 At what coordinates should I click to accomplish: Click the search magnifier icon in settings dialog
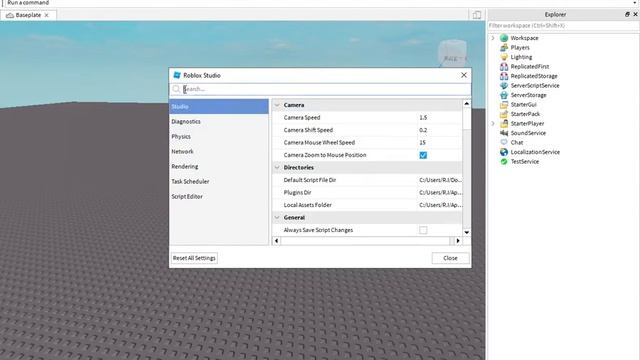pos(176,89)
